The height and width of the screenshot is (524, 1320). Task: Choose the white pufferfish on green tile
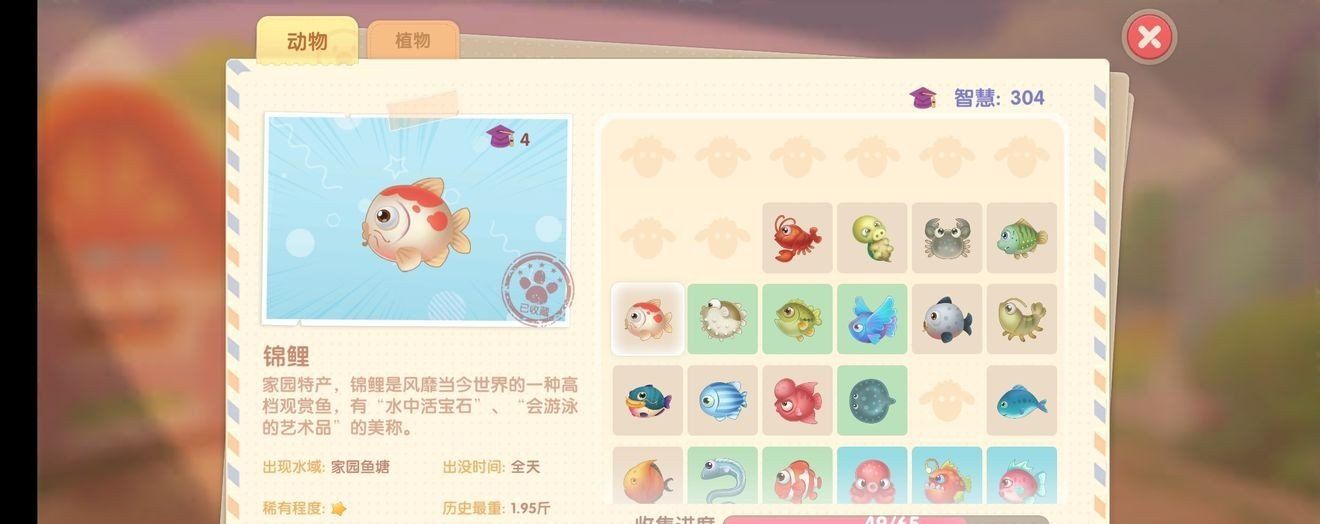click(722, 319)
